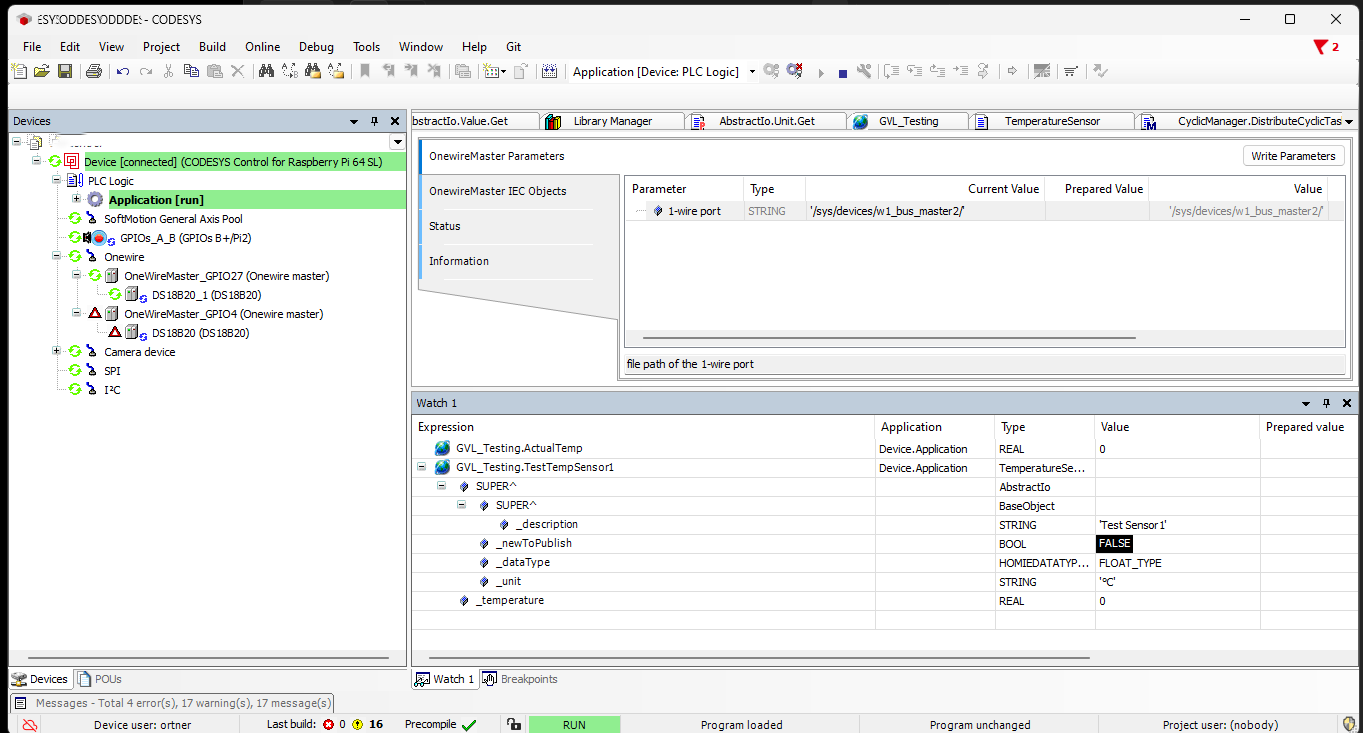1363x733 pixels.
Task: Open the File menu
Action: tap(32, 47)
